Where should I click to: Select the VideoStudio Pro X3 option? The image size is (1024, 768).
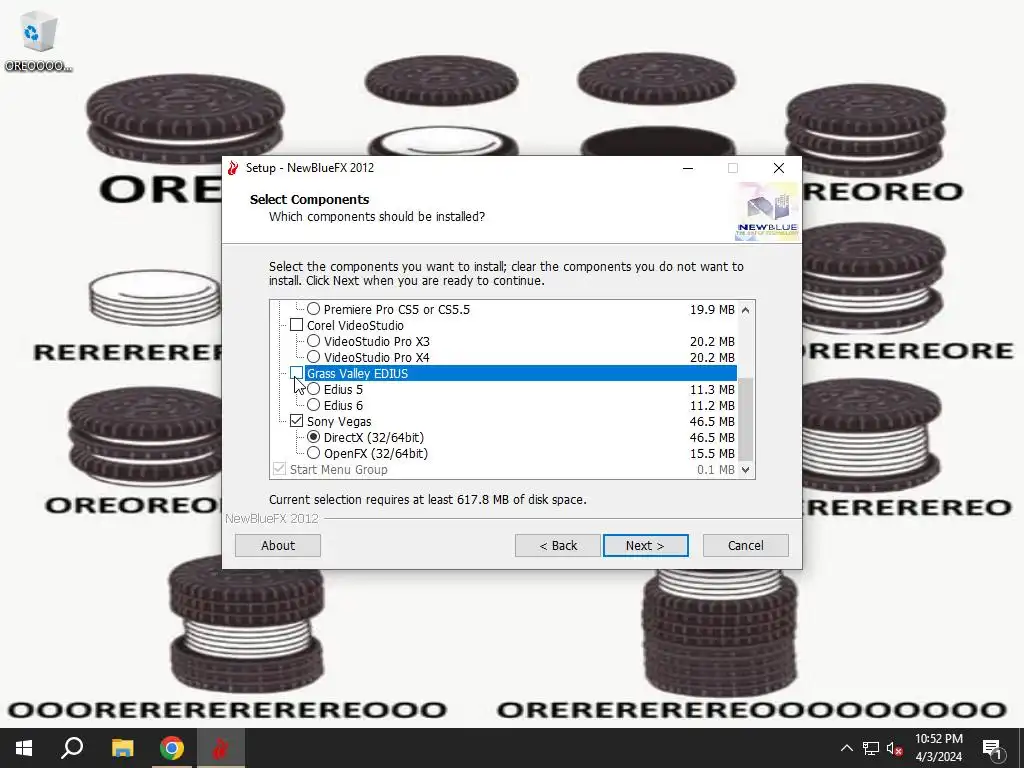pos(313,341)
